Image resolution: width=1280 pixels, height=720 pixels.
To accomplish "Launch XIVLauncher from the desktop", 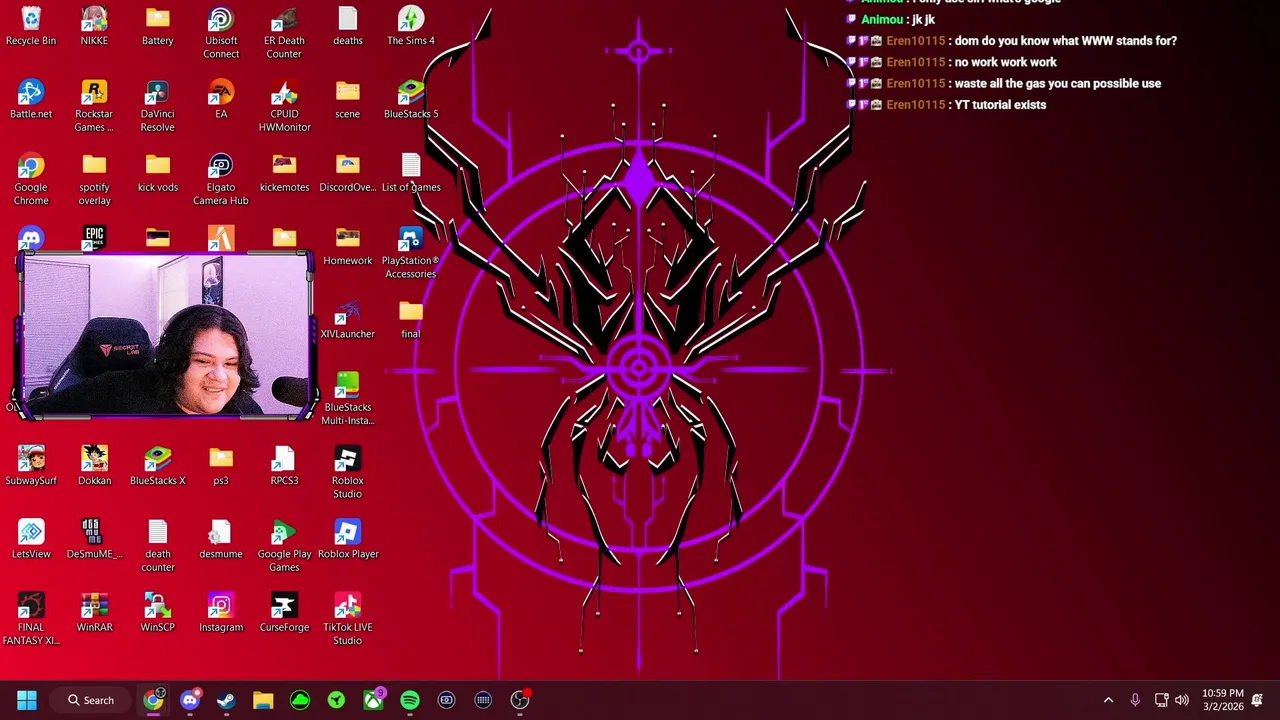I will [348, 320].
